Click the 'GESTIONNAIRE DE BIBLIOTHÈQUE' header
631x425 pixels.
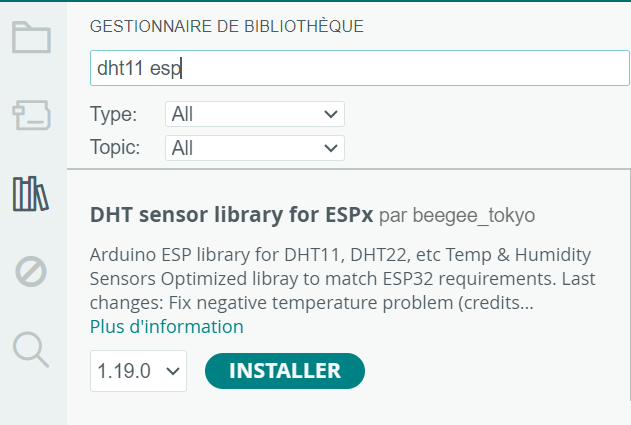click(226, 26)
